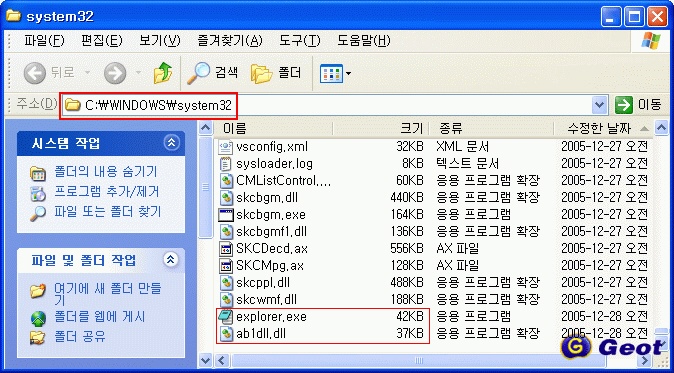Collapse the 파일 및 폴더 작업 panel
Image resolution: width=674 pixels, height=373 pixels.
pyautogui.click(x=172, y=260)
